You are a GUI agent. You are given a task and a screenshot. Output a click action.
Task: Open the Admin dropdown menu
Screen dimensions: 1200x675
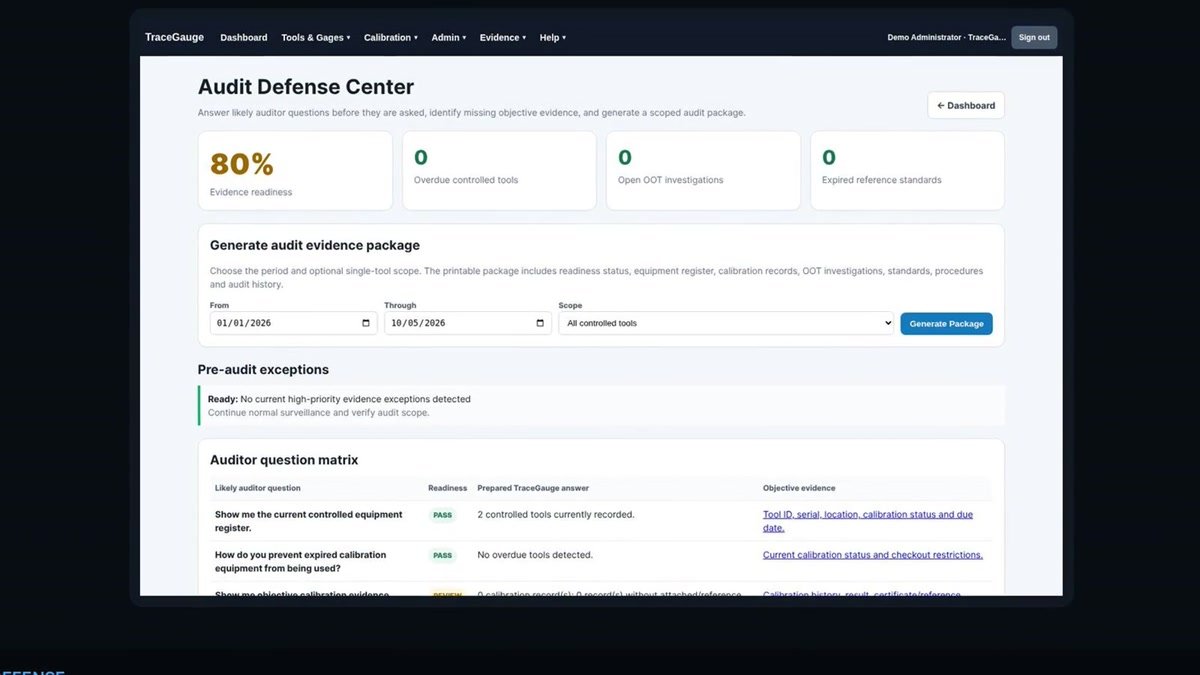(449, 38)
